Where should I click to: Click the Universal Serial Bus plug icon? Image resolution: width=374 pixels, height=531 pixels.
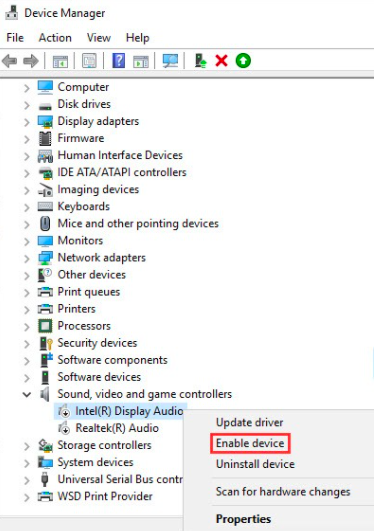(45, 479)
